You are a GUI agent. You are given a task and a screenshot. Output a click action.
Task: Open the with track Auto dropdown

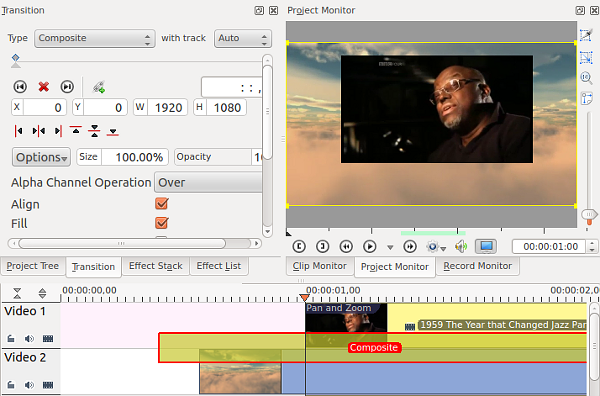243,38
